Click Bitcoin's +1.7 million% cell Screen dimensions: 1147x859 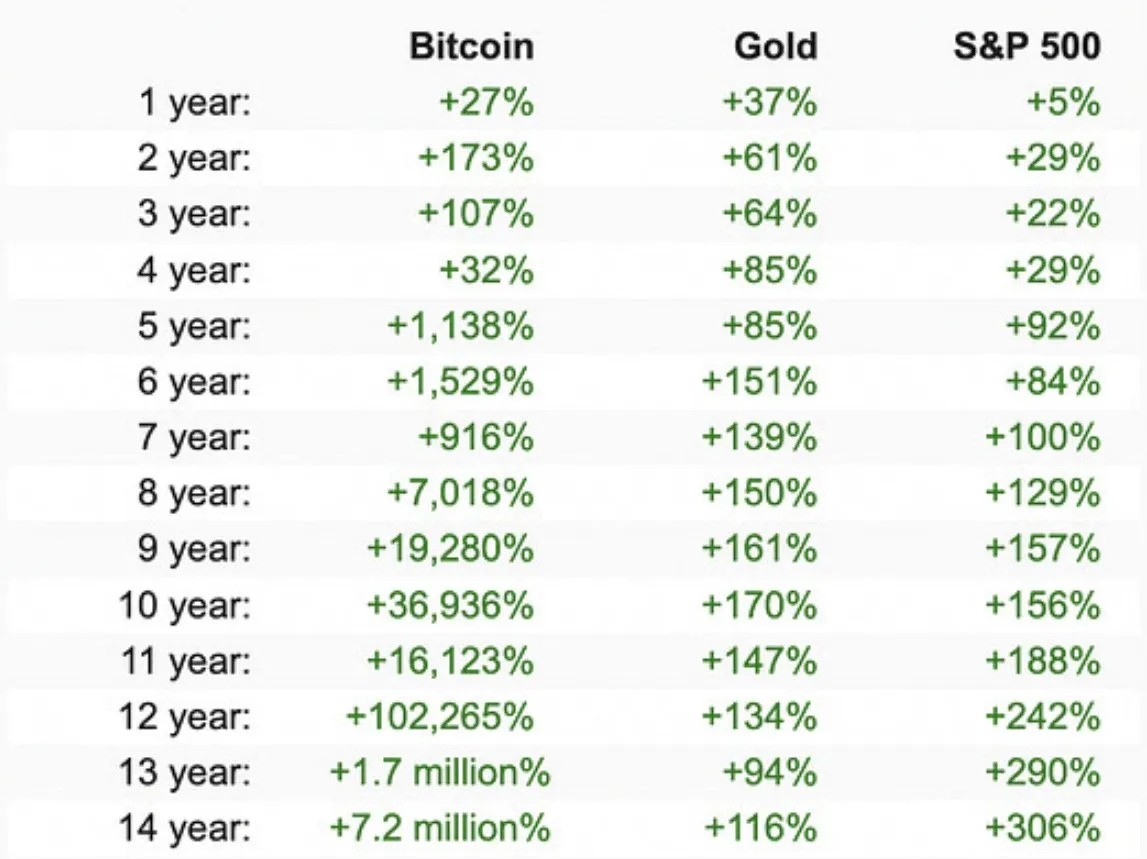[x=440, y=773]
